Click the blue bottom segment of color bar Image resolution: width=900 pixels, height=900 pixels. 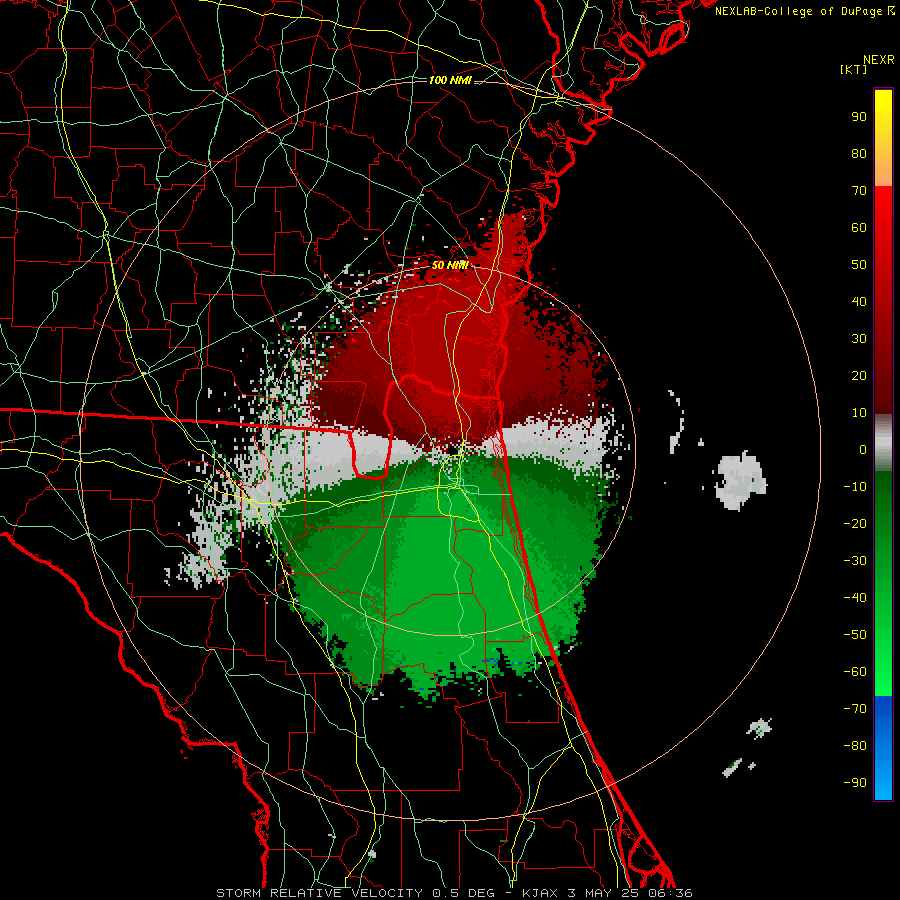(x=883, y=748)
